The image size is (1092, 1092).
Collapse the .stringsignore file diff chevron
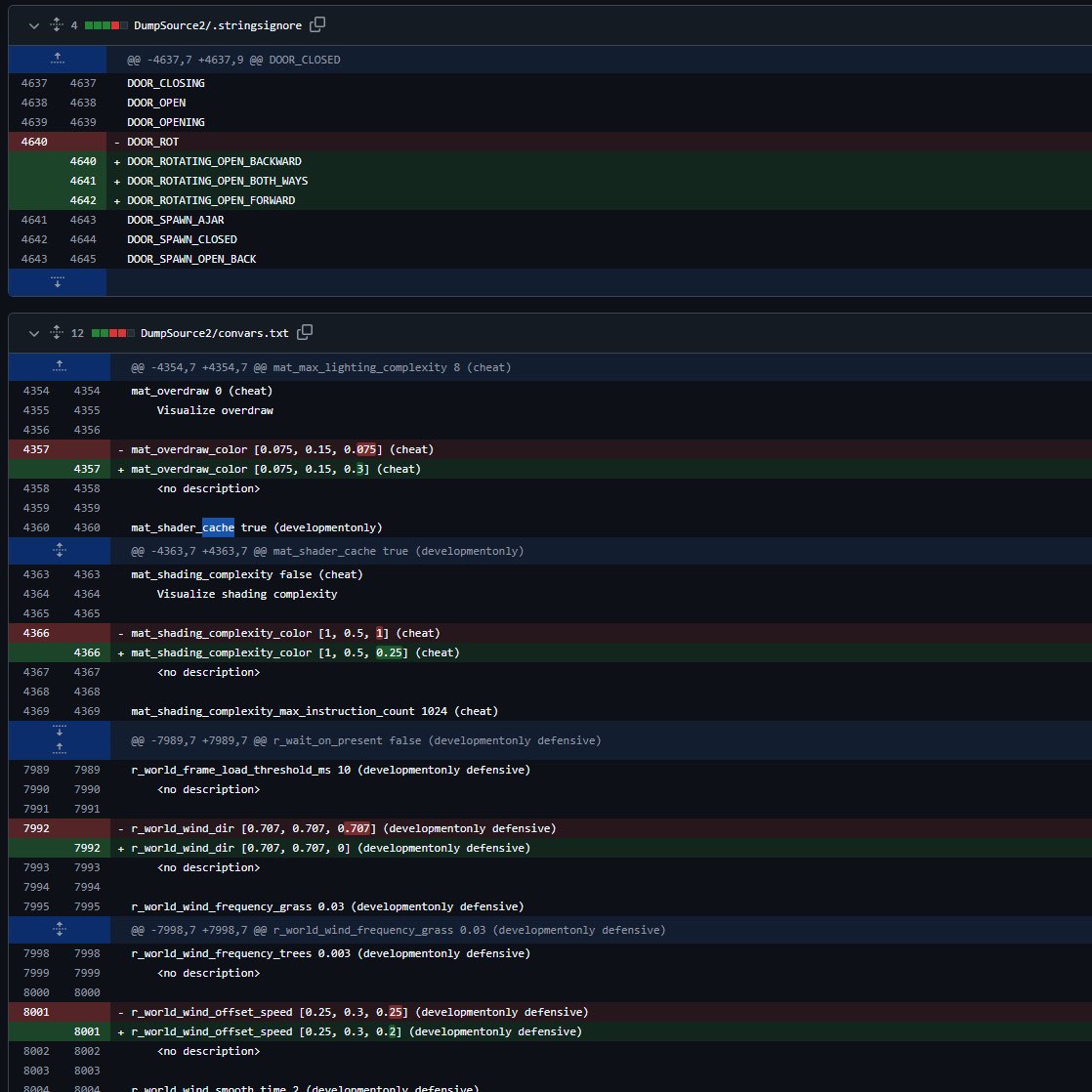pyautogui.click(x=33, y=25)
